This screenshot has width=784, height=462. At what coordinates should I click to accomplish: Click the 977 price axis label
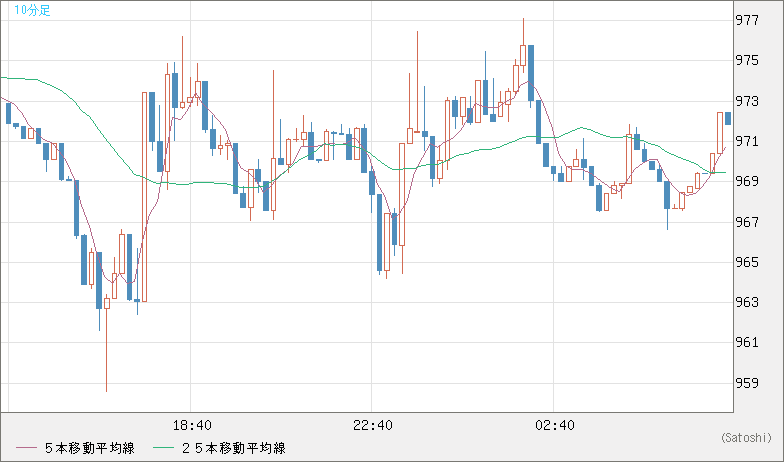click(x=747, y=20)
